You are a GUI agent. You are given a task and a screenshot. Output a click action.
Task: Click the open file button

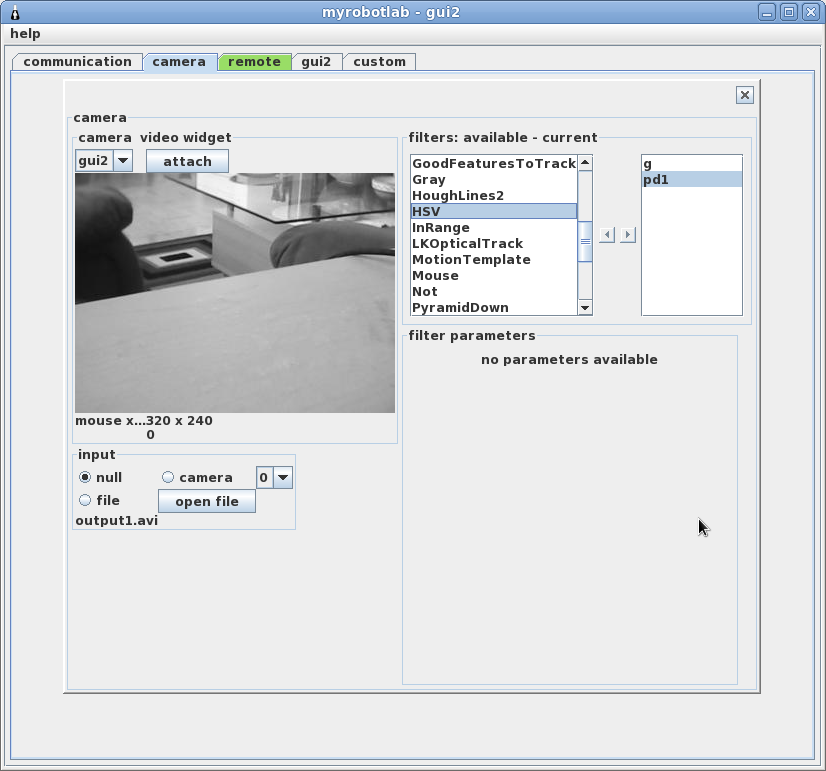(206, 501)
